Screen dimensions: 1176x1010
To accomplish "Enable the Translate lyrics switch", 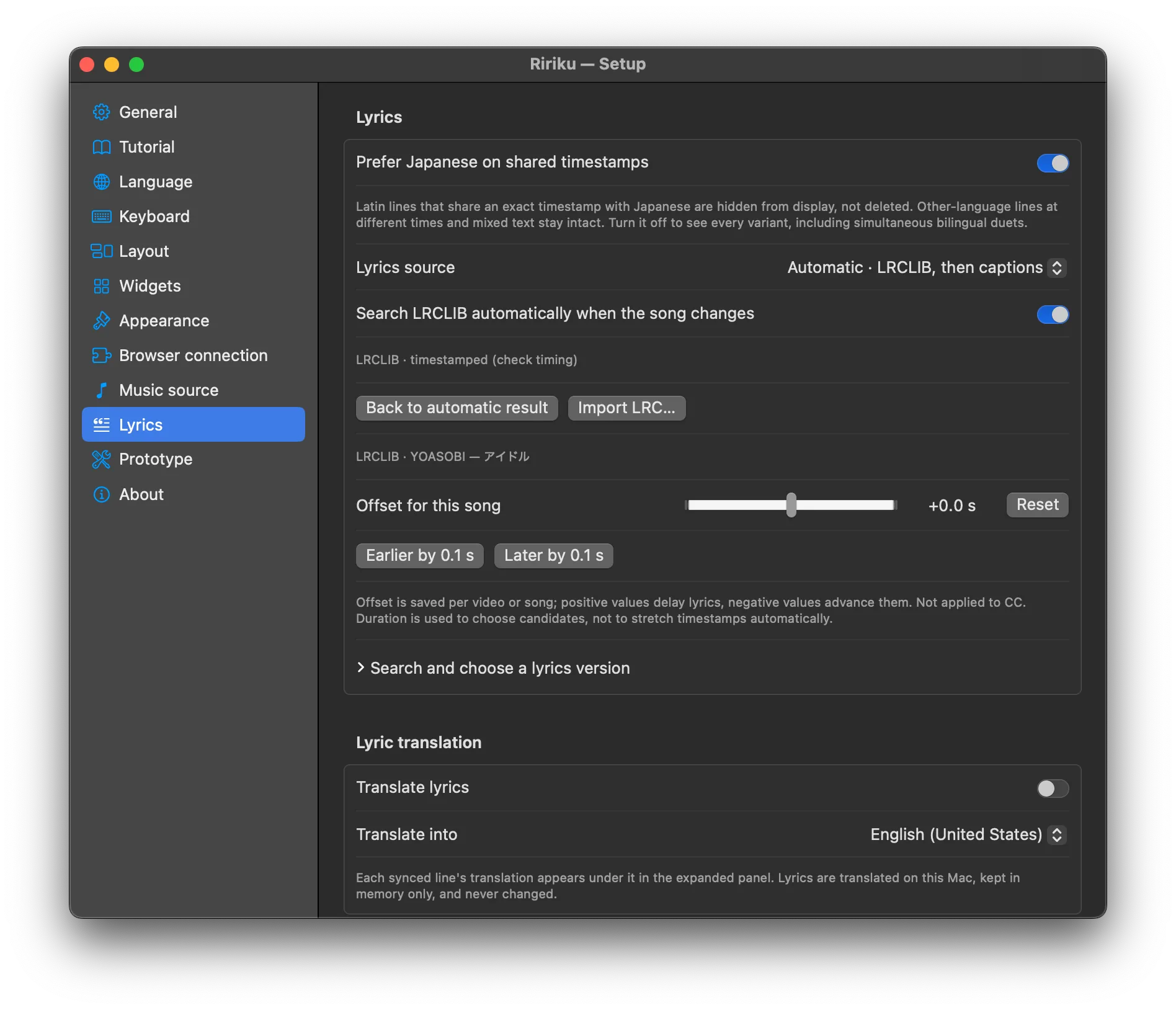I will [x=1053, y=789].
